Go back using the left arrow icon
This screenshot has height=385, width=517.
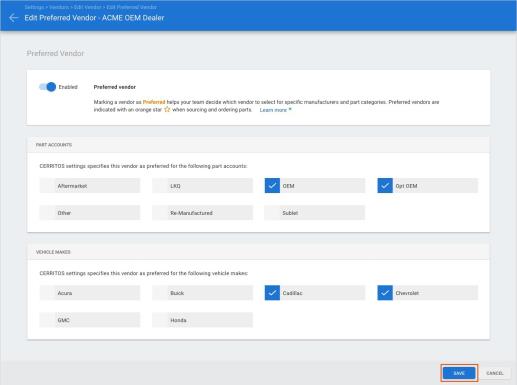13,18
